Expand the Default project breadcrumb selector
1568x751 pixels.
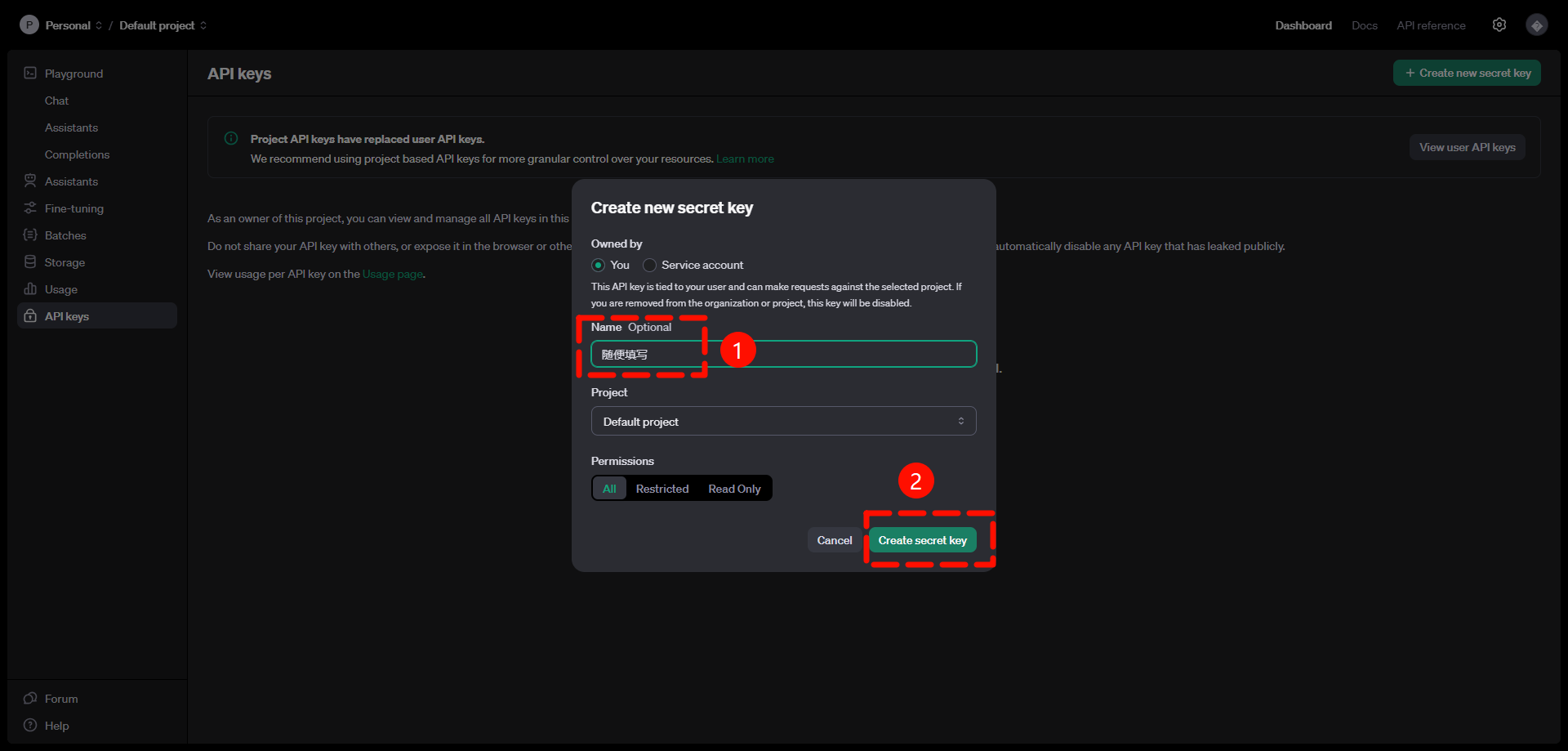pyautogui.click(x=159, y=25)
